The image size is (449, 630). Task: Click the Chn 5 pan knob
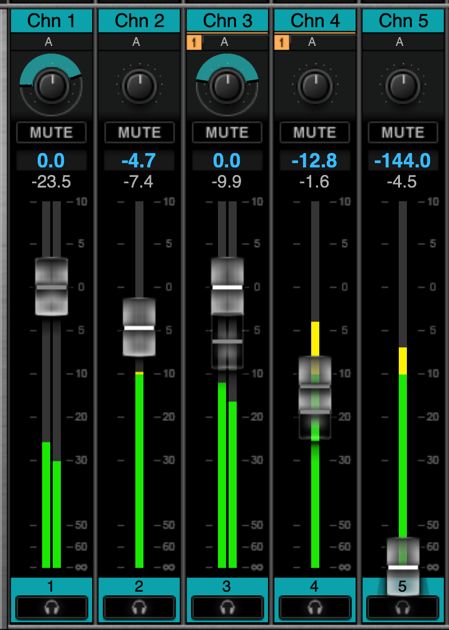[x=403, y=86]
